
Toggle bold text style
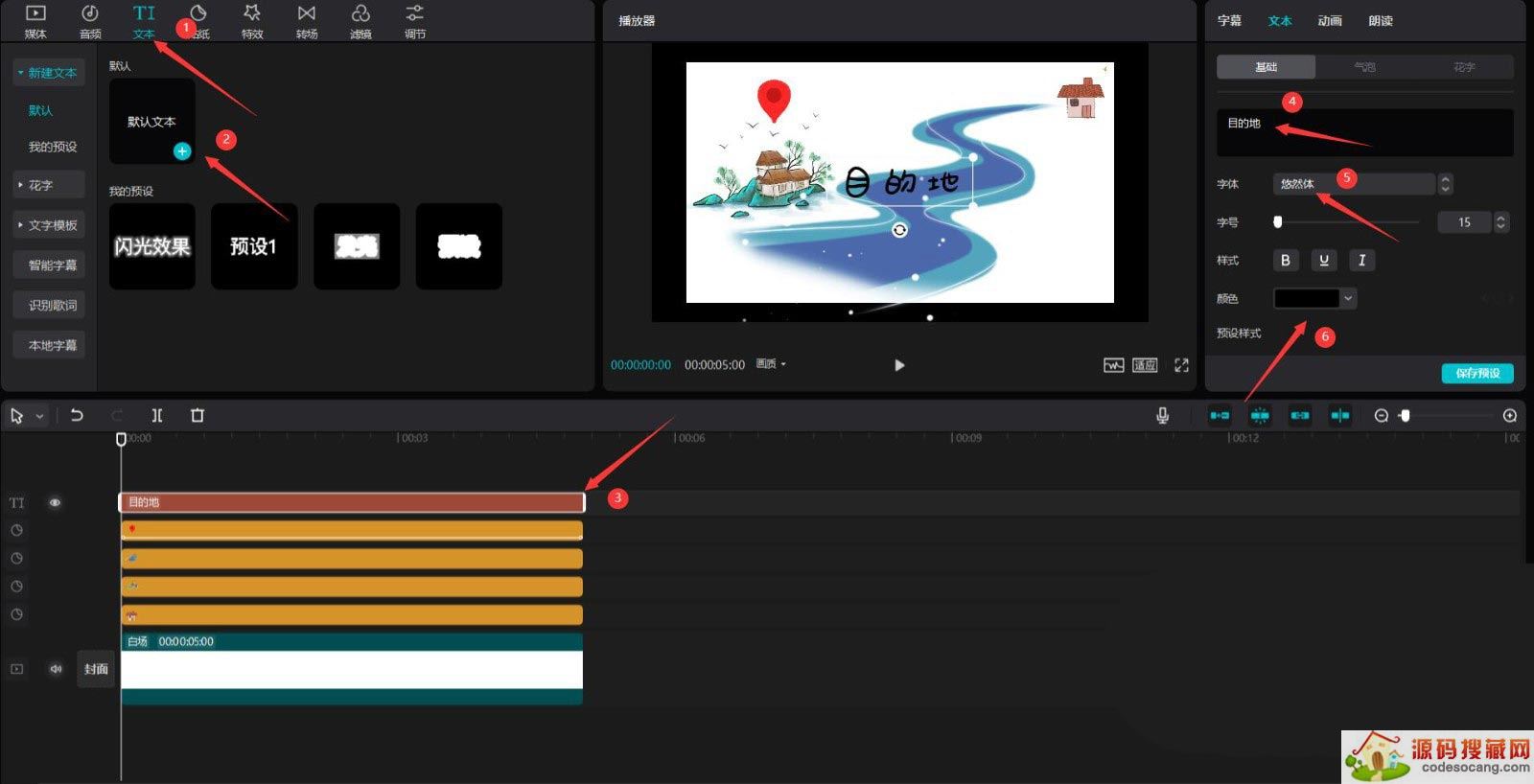point(1285,260)
